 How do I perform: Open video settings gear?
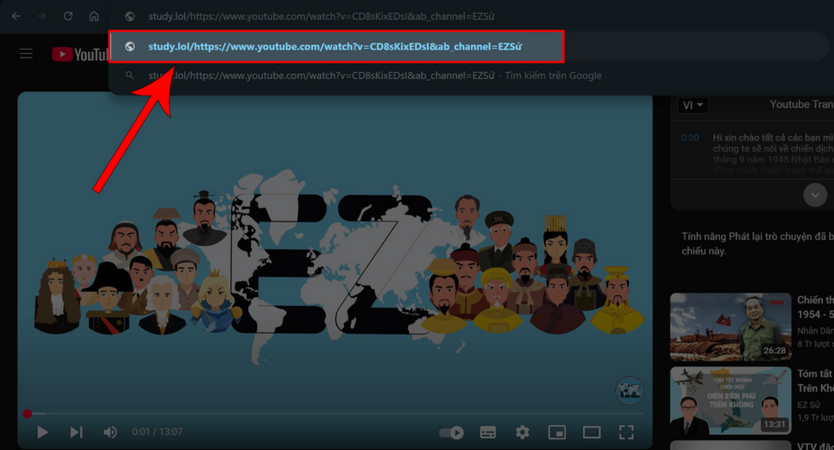tap(522, 432)
